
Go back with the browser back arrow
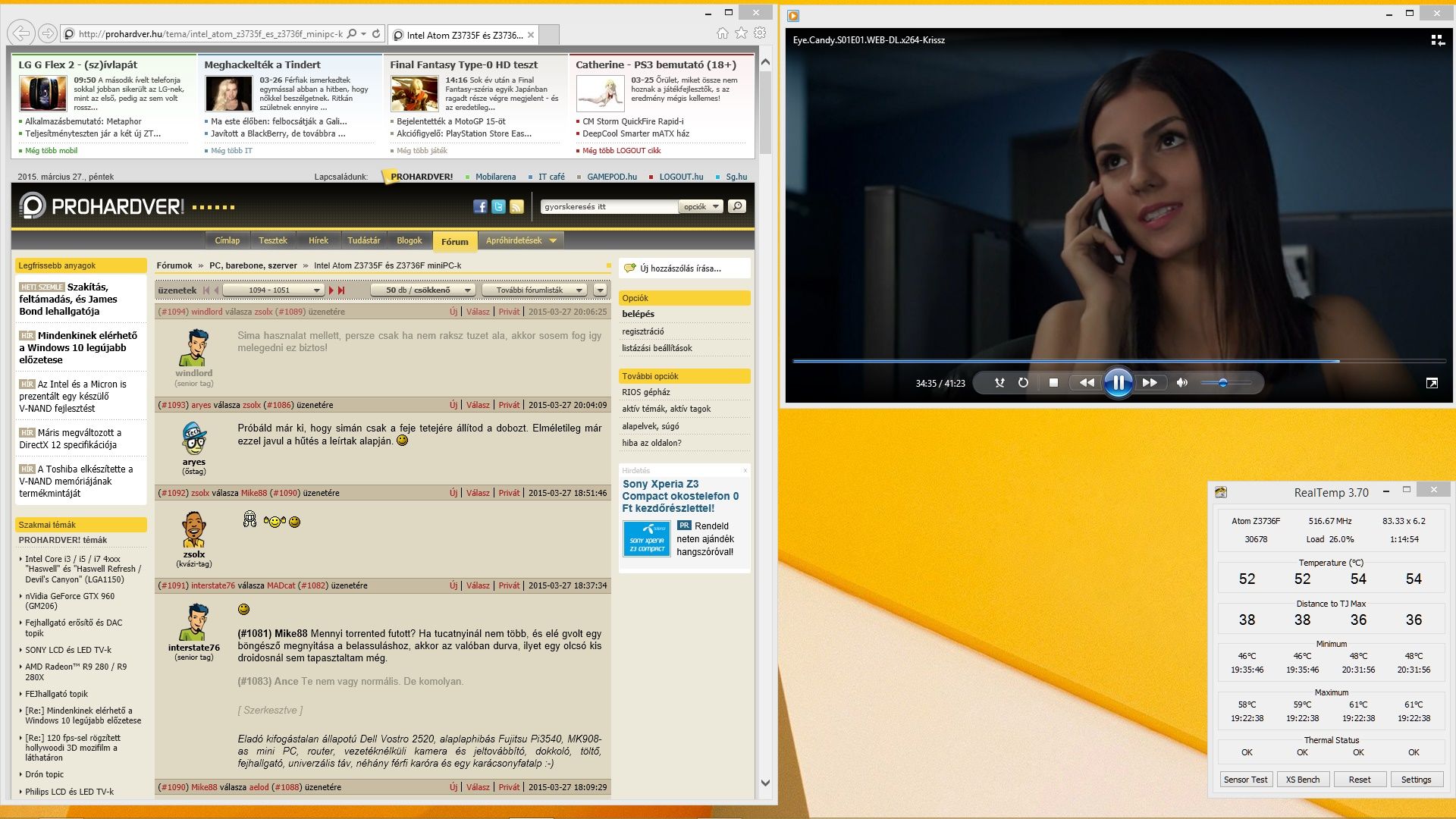pyautogui.click(x=22, y=33)
